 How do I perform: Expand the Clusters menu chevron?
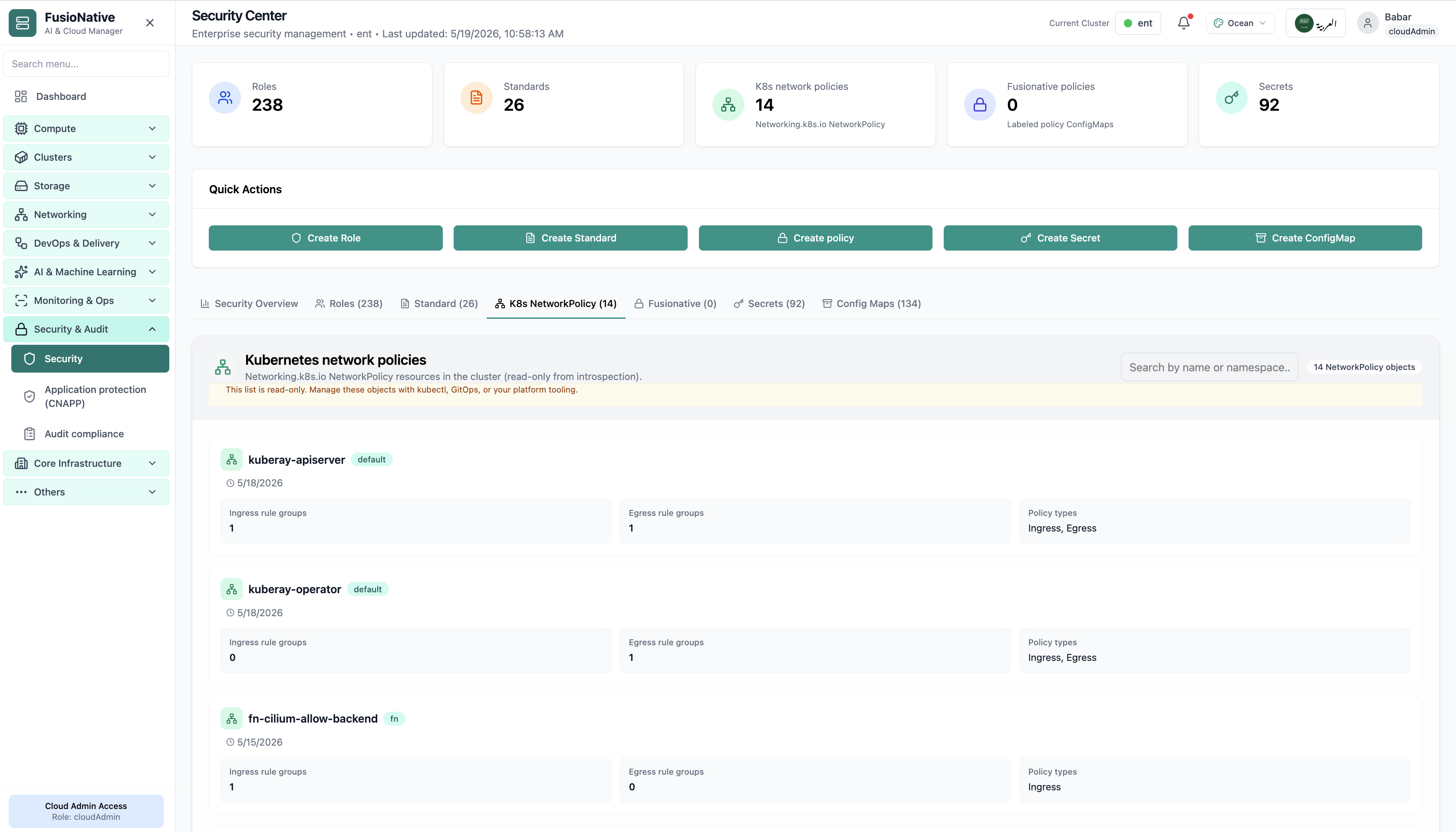(152, 157)
